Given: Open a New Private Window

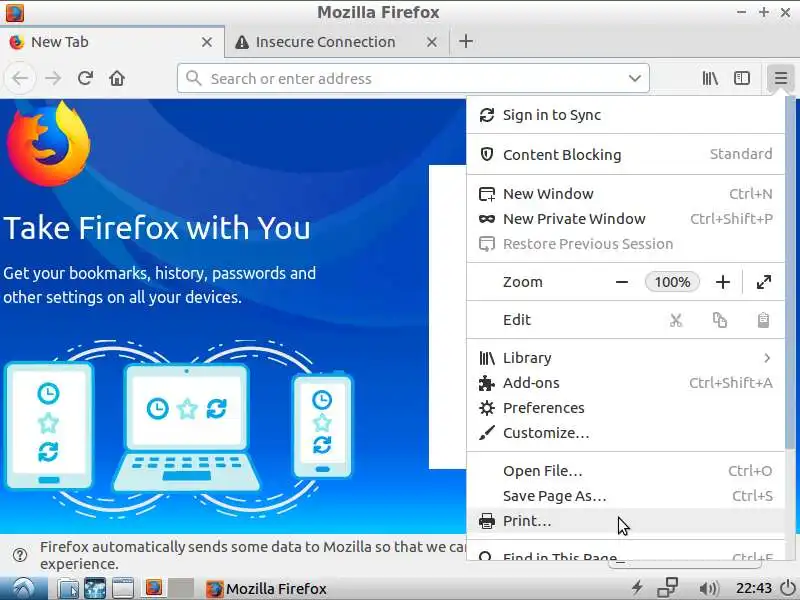Looking at the screenshot, I should (x=626, y=219).
